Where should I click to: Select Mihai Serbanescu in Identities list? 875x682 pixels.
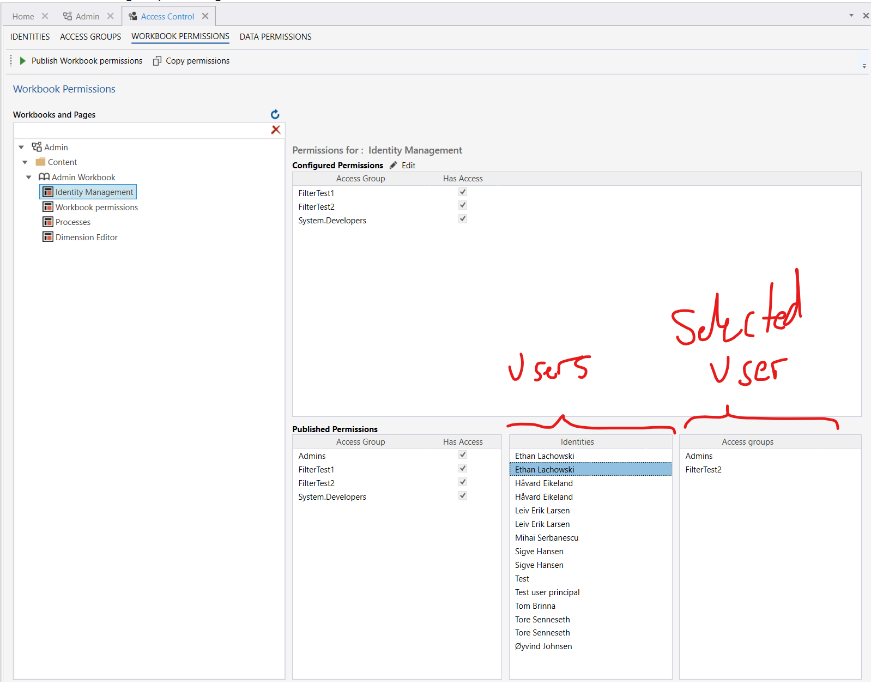(x=546, y=538)
